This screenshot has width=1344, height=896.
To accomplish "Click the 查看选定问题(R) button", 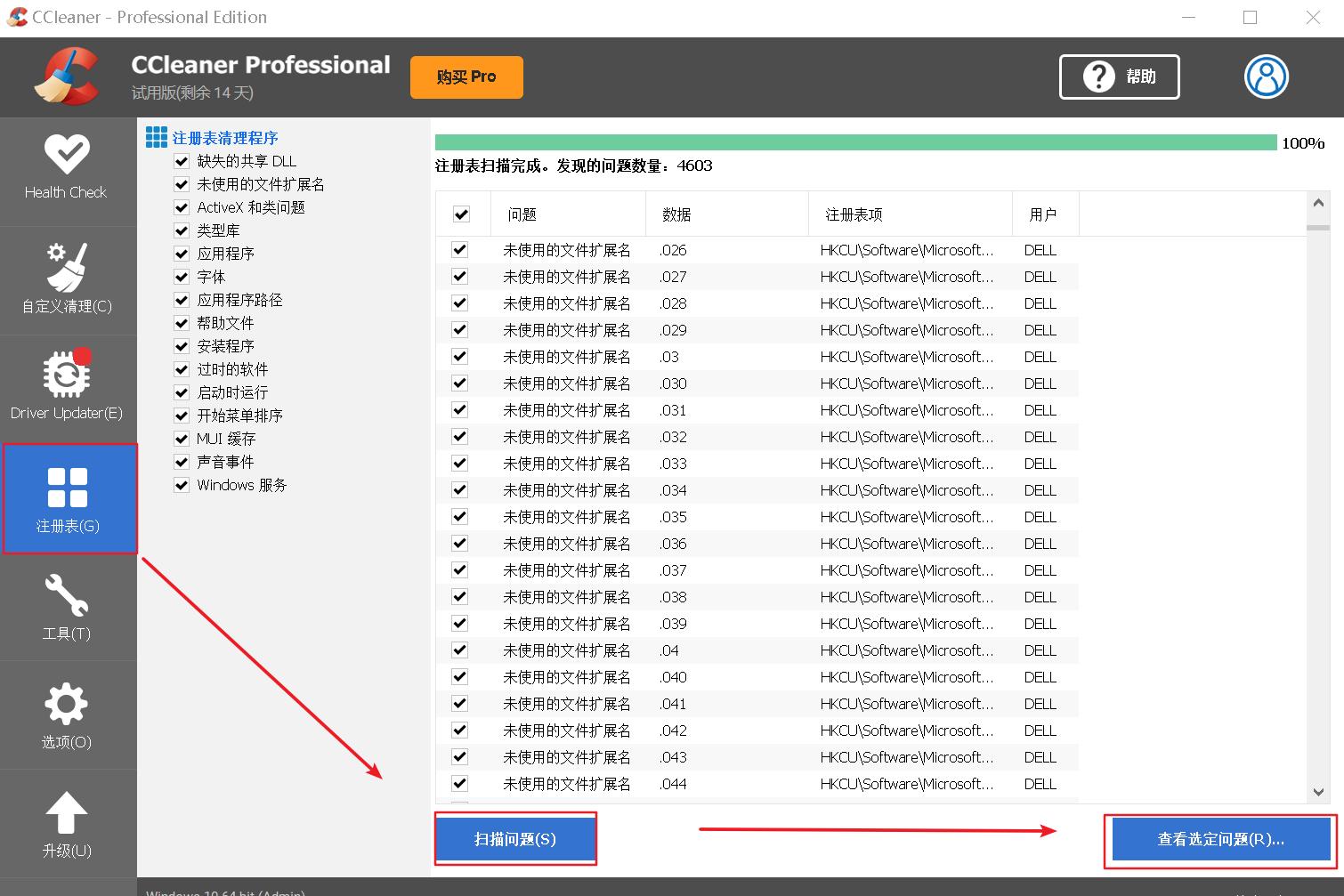I will (x=1219, y=838).
